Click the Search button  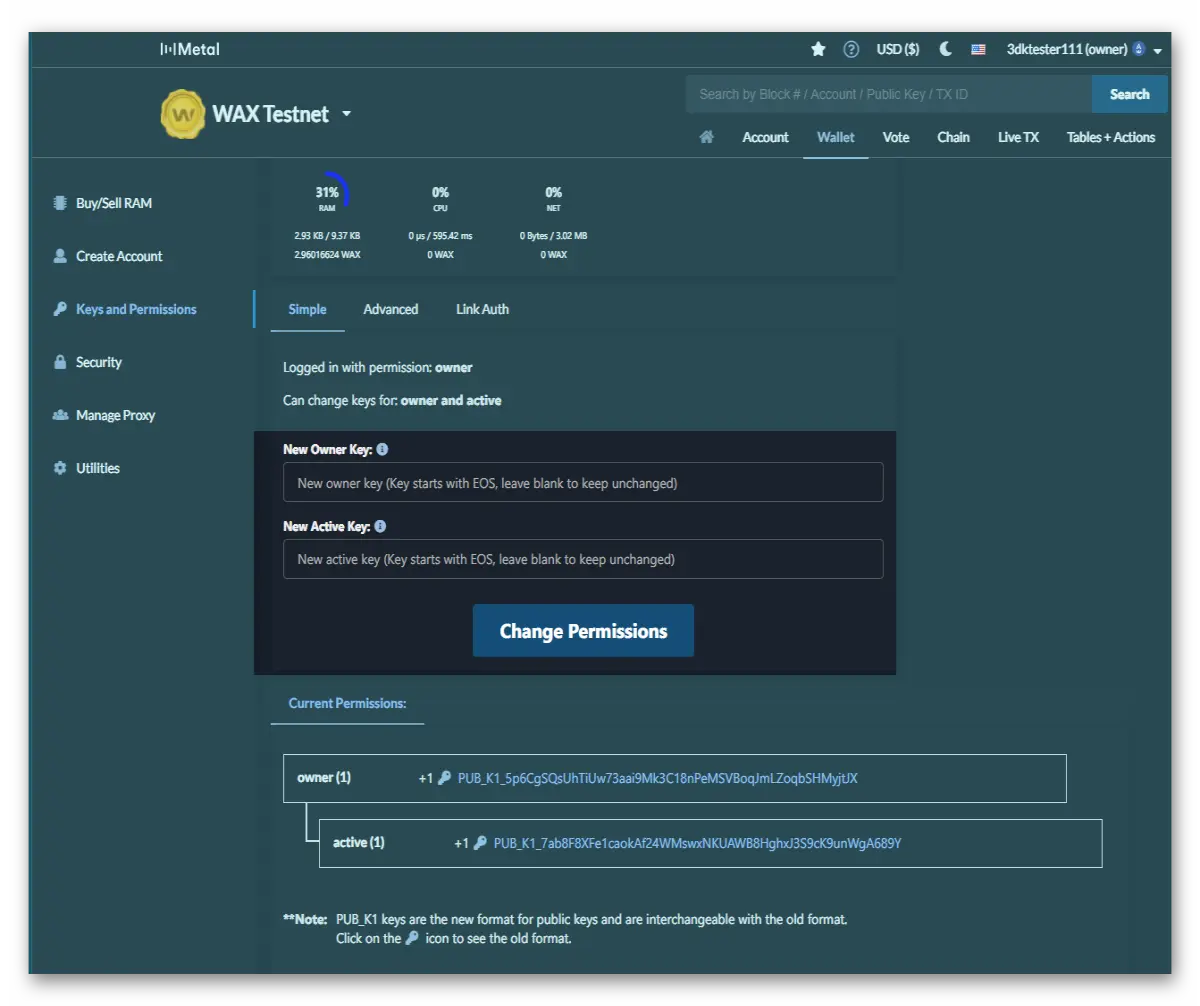click(x=1129, y=94)
